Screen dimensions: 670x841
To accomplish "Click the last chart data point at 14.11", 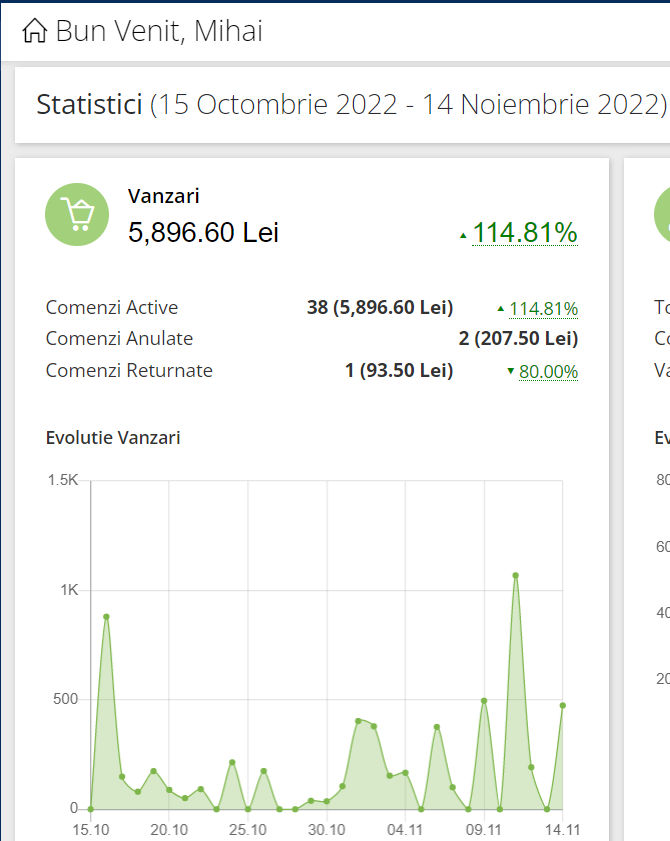I will point(563,705).
